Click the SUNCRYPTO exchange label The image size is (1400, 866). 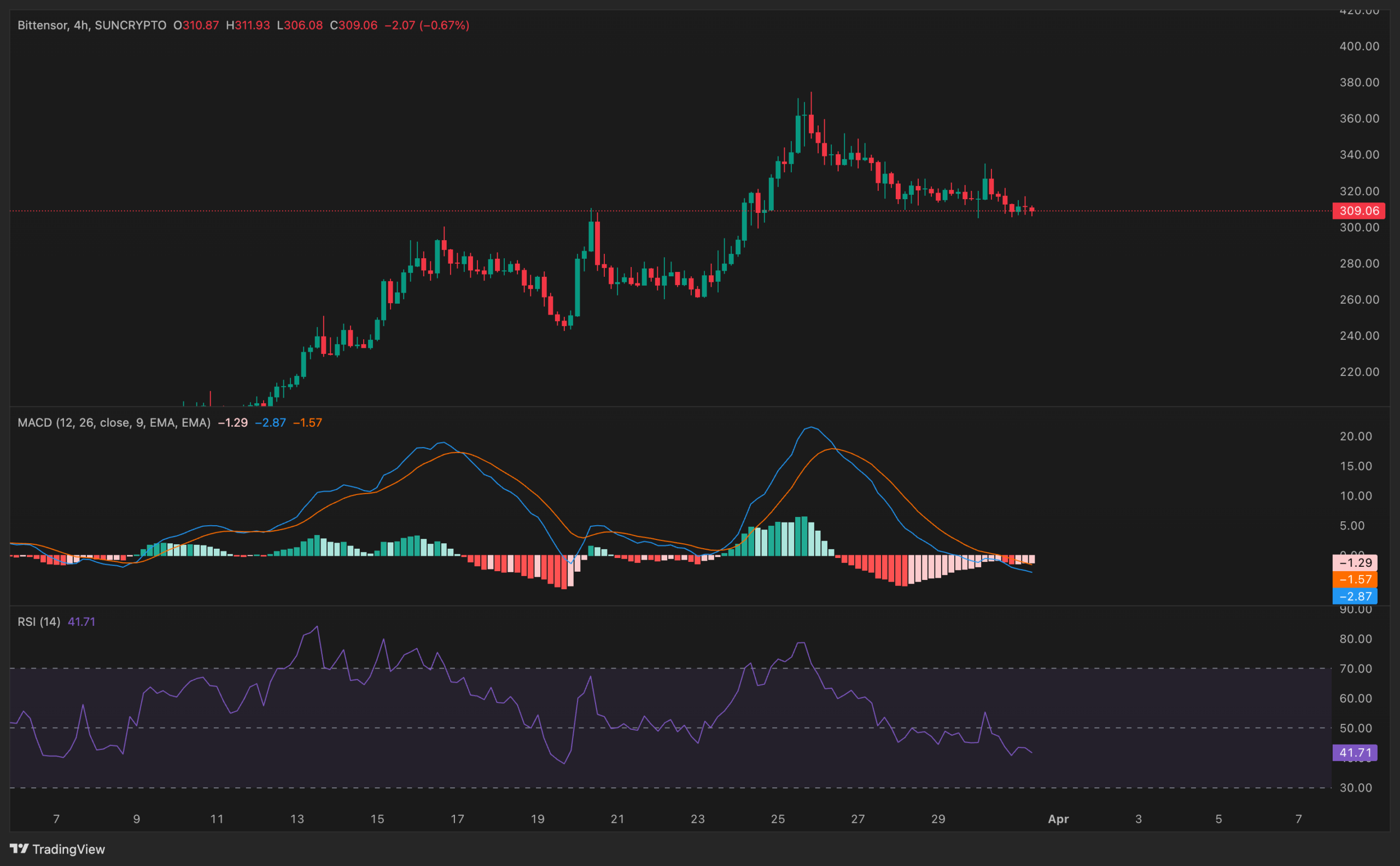(x=130, y=25)
